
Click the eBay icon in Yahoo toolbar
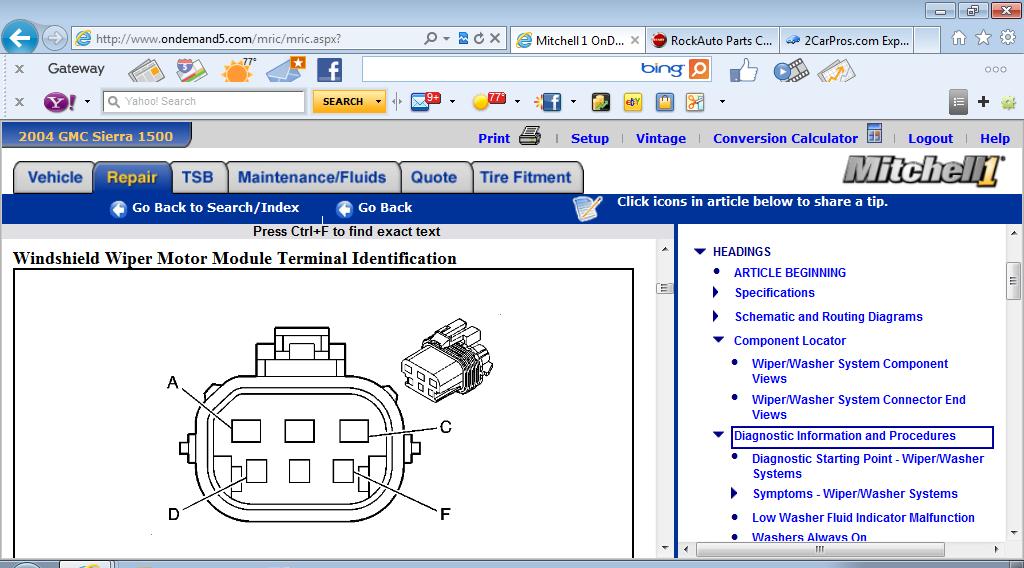tap(632, 102)
